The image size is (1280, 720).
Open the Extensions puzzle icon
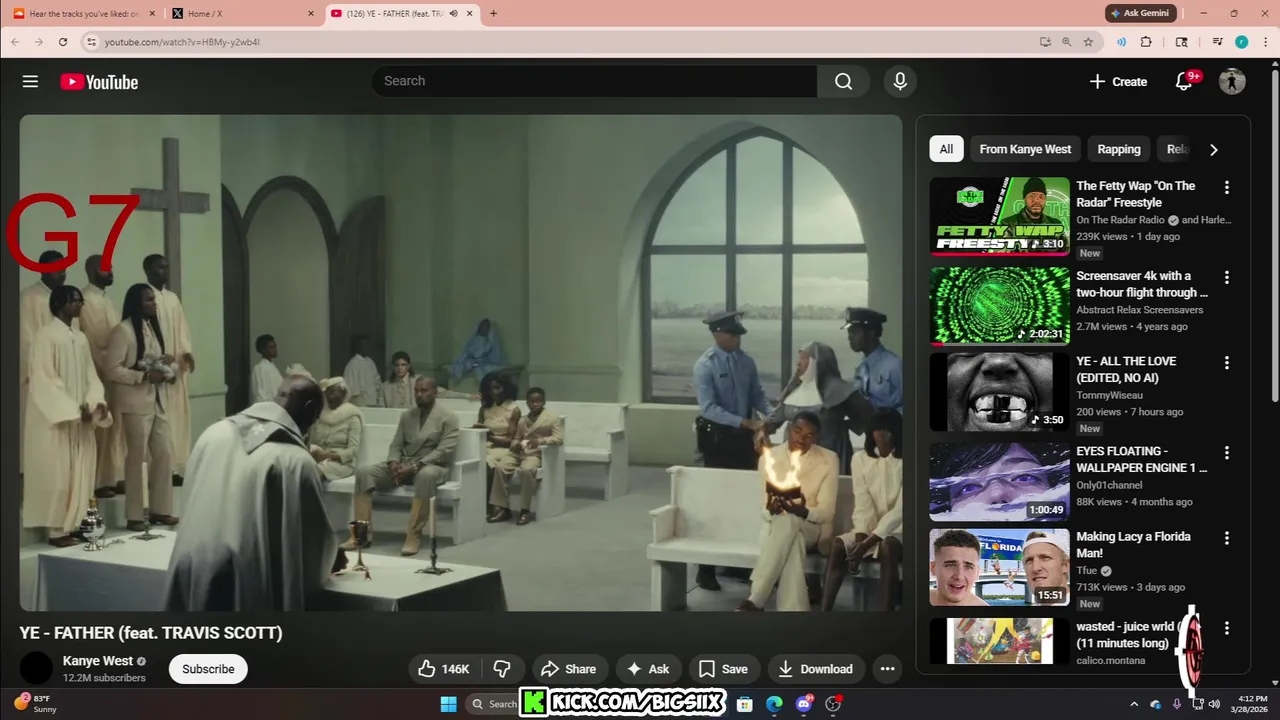click(1146, 42)
